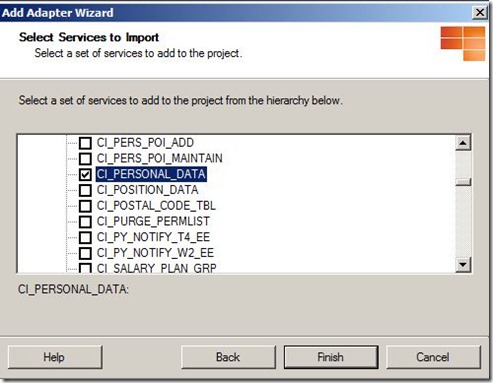The image size is (493, 383).
Task: Click the scroll down arrow
Action: [x=463, y=265]
